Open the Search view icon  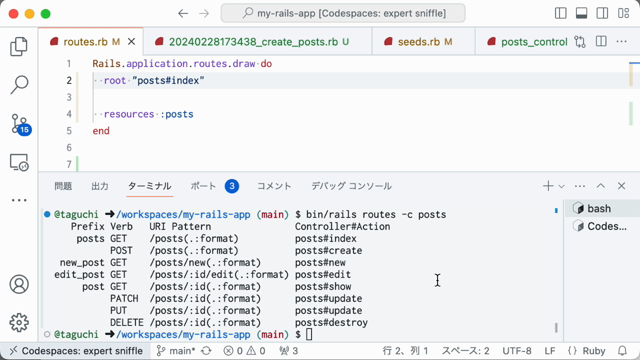pos(19,85)
